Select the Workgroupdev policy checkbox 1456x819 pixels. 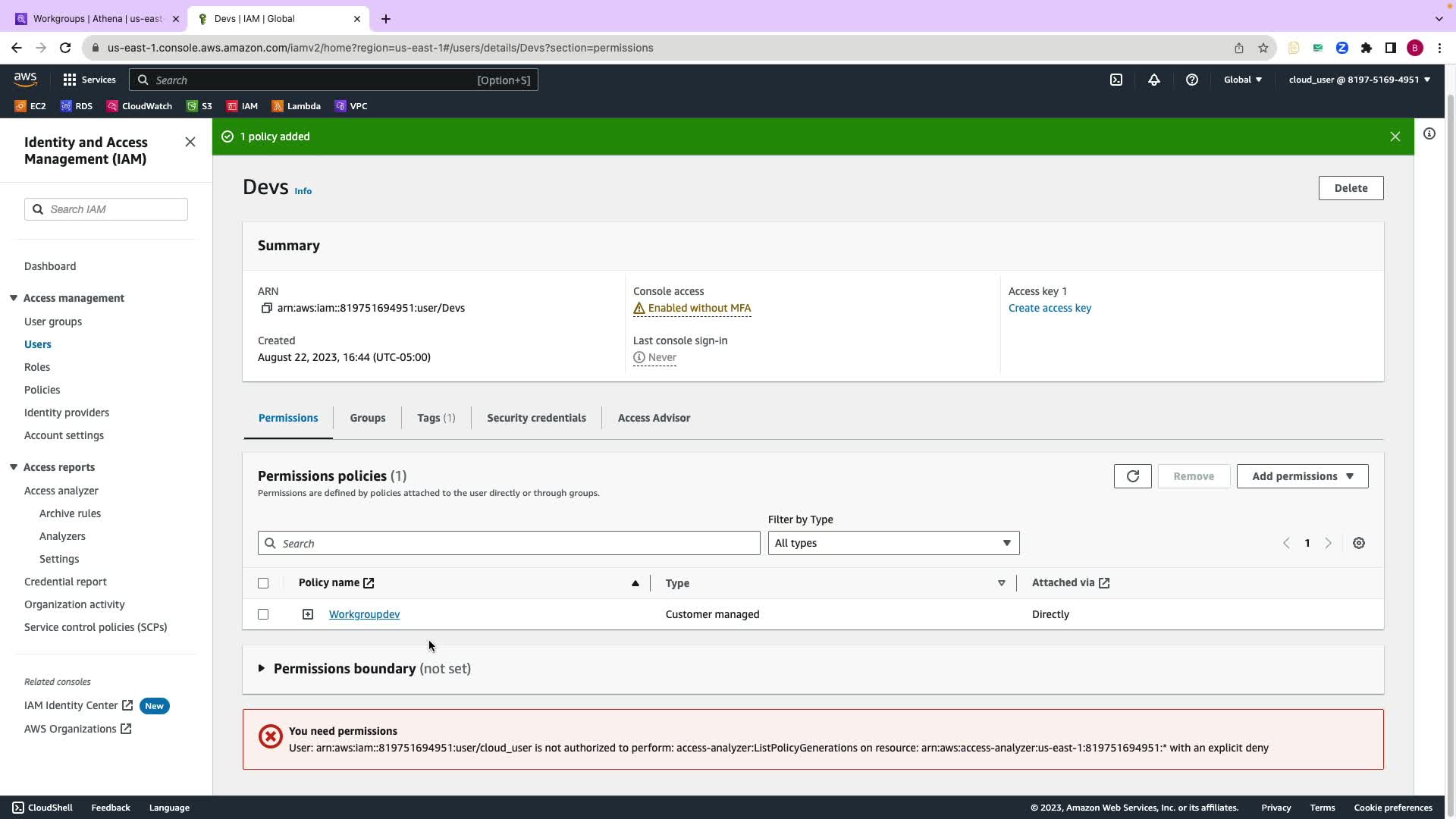pyautogui.click(x=263, y=614)
